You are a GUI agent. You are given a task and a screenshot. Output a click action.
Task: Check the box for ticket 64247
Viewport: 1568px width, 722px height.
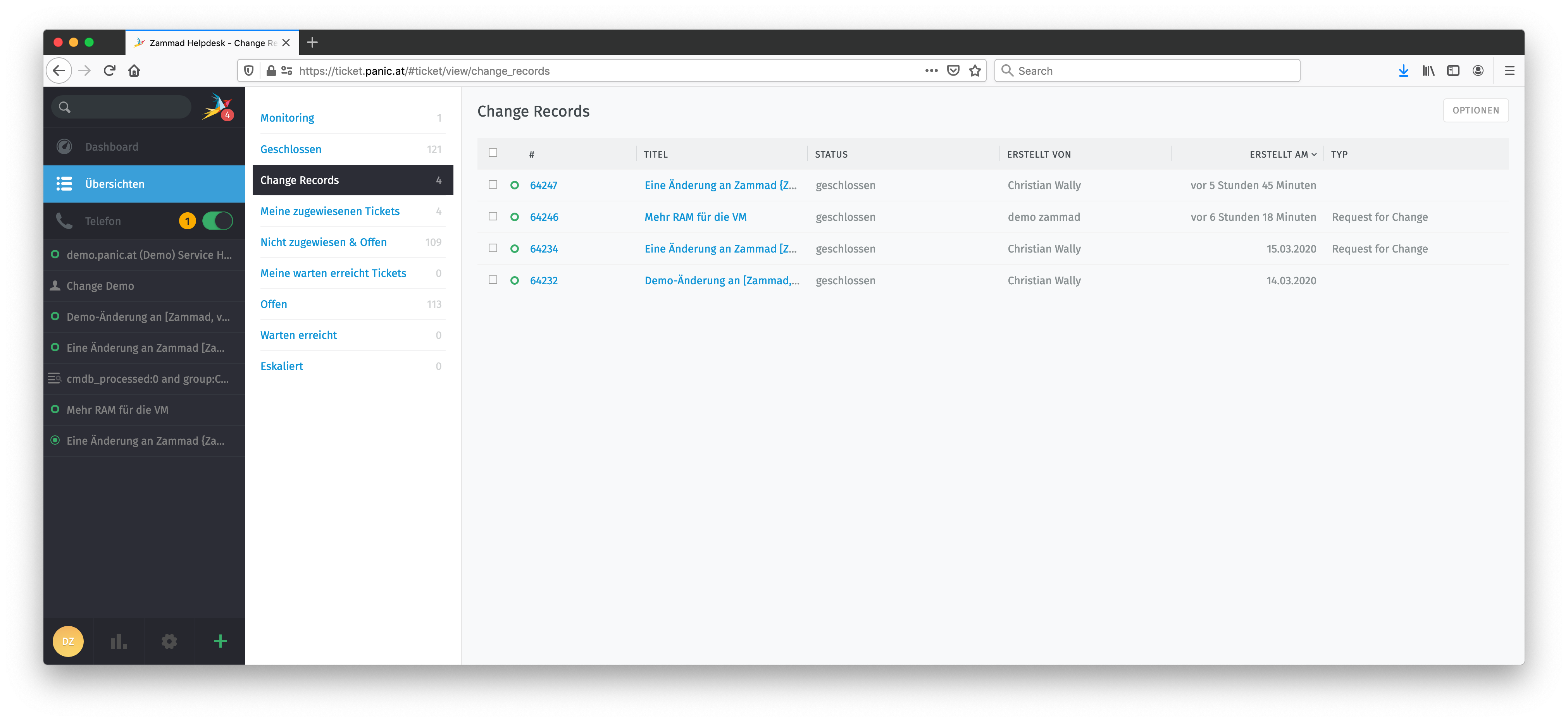pyautogui.click(x=493, y=184)
